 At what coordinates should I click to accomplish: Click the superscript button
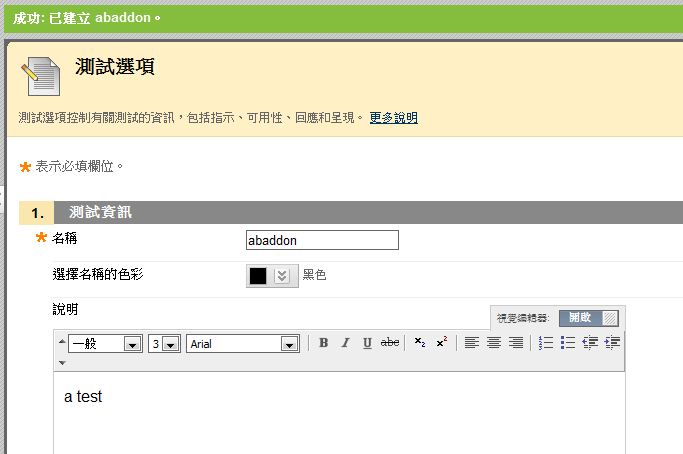click(x=441, y=343)
